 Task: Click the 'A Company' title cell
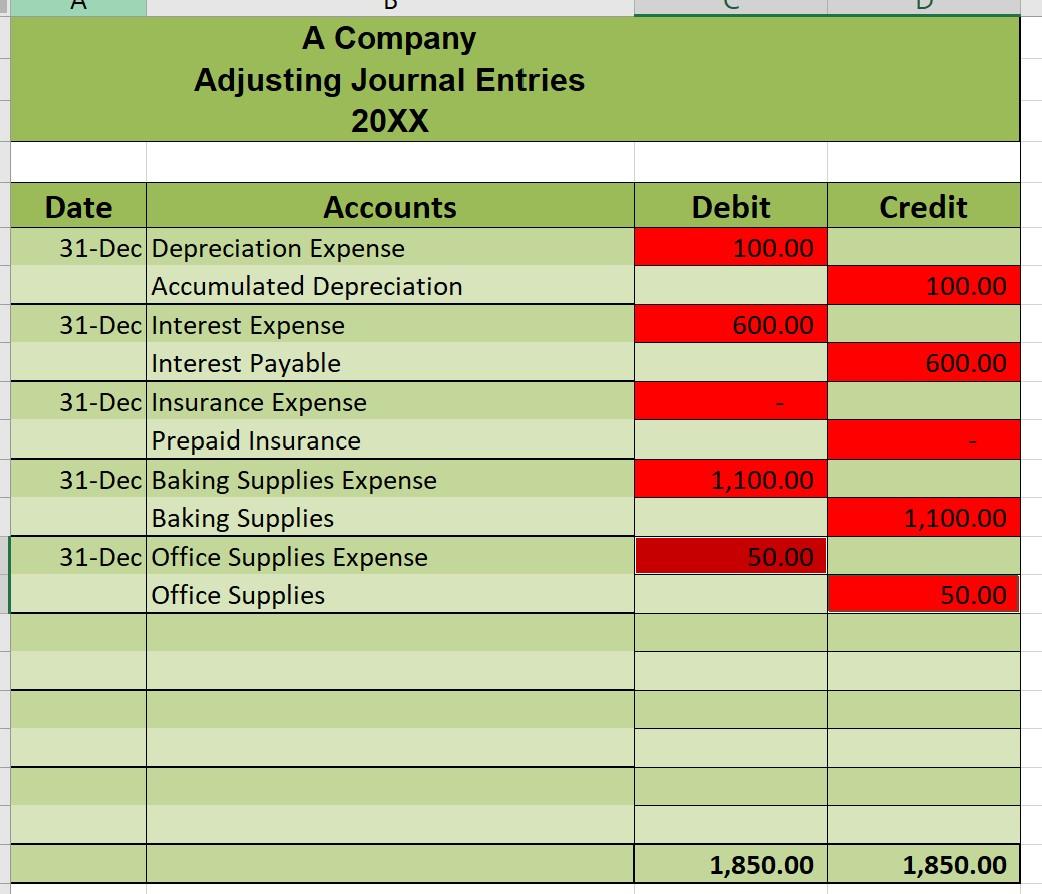(388, 38)
